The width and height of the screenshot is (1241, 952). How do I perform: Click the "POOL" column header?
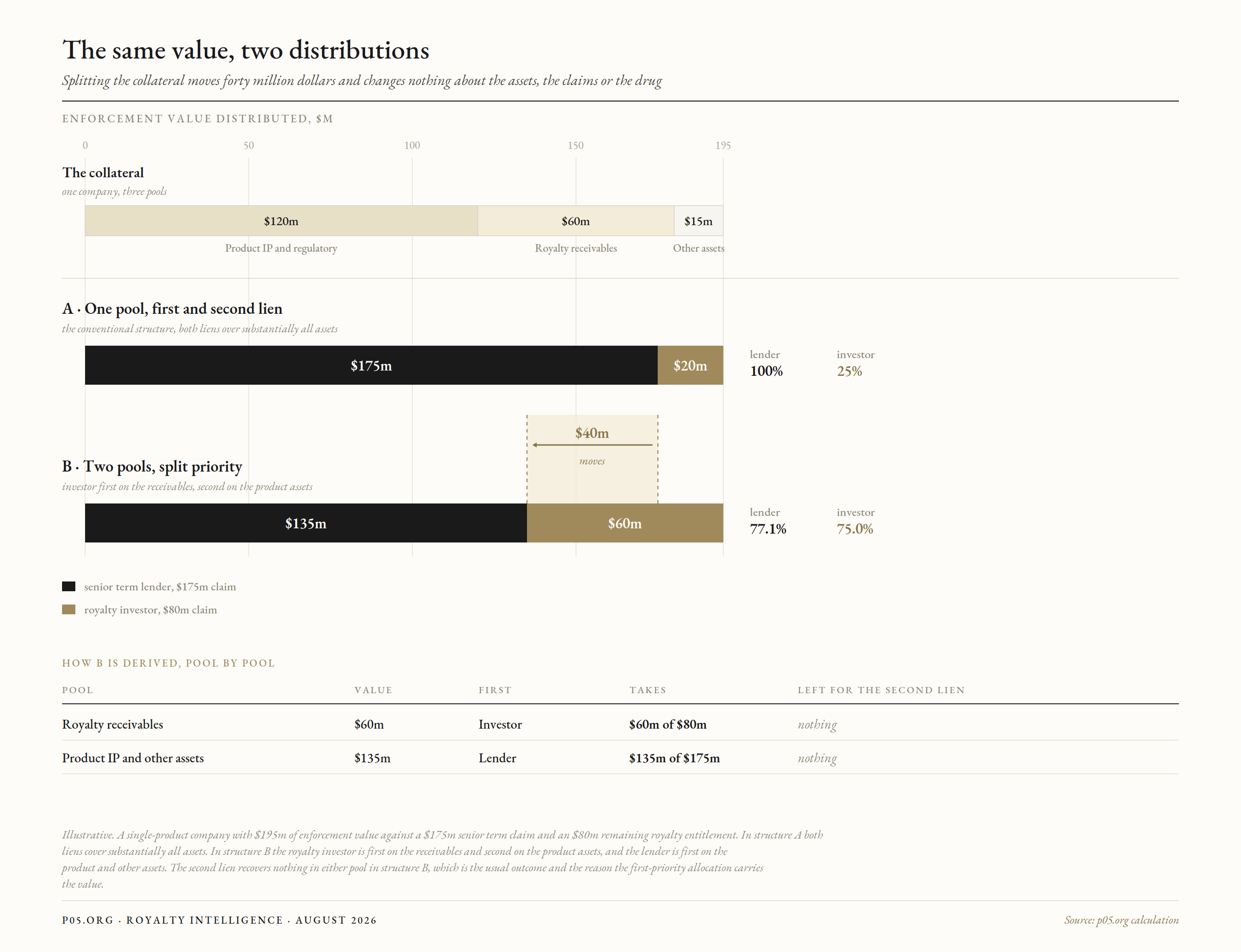pyautogui.click(x=78, y=690)
